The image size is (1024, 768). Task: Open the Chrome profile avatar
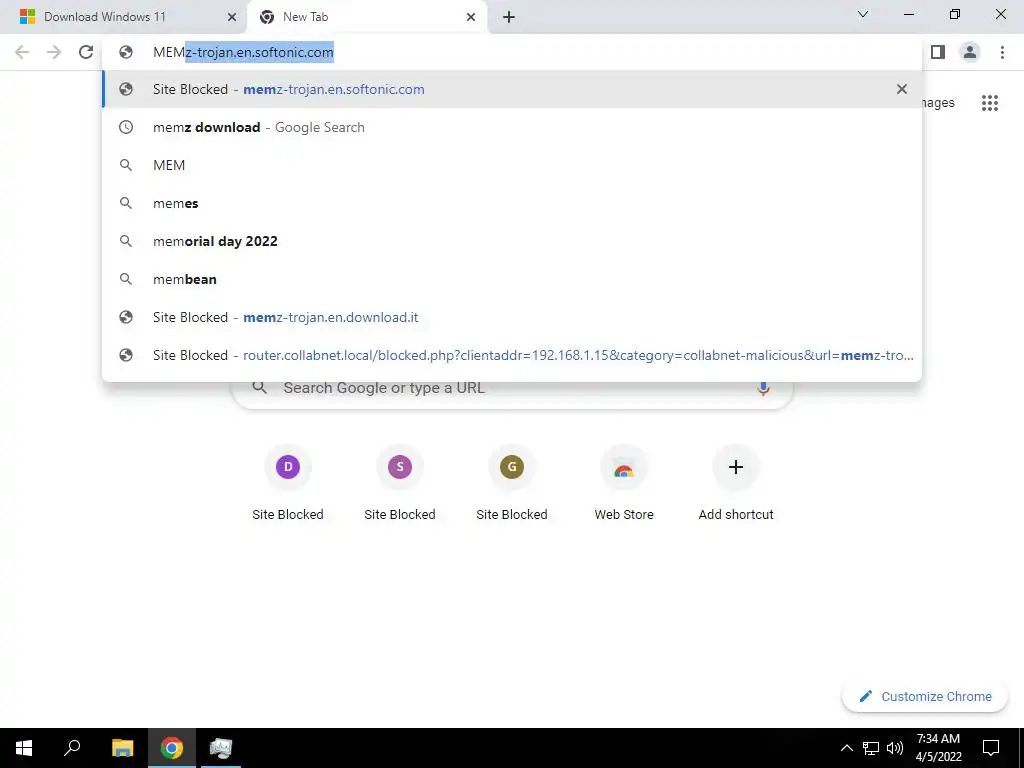(970, 52)
